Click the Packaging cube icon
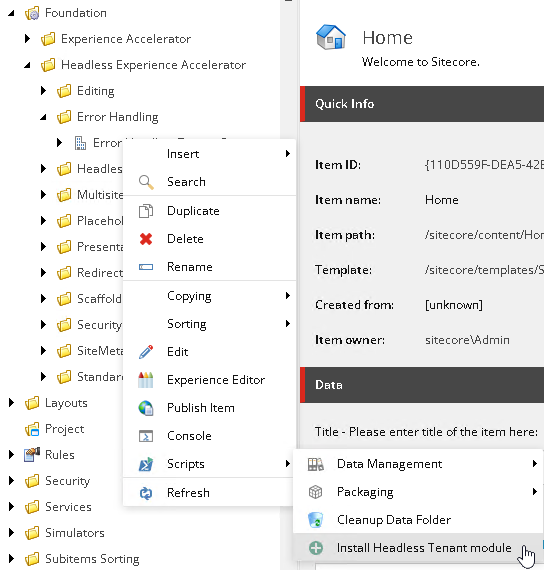The height and width of the screenshot is (570, 544). point(315,492)
